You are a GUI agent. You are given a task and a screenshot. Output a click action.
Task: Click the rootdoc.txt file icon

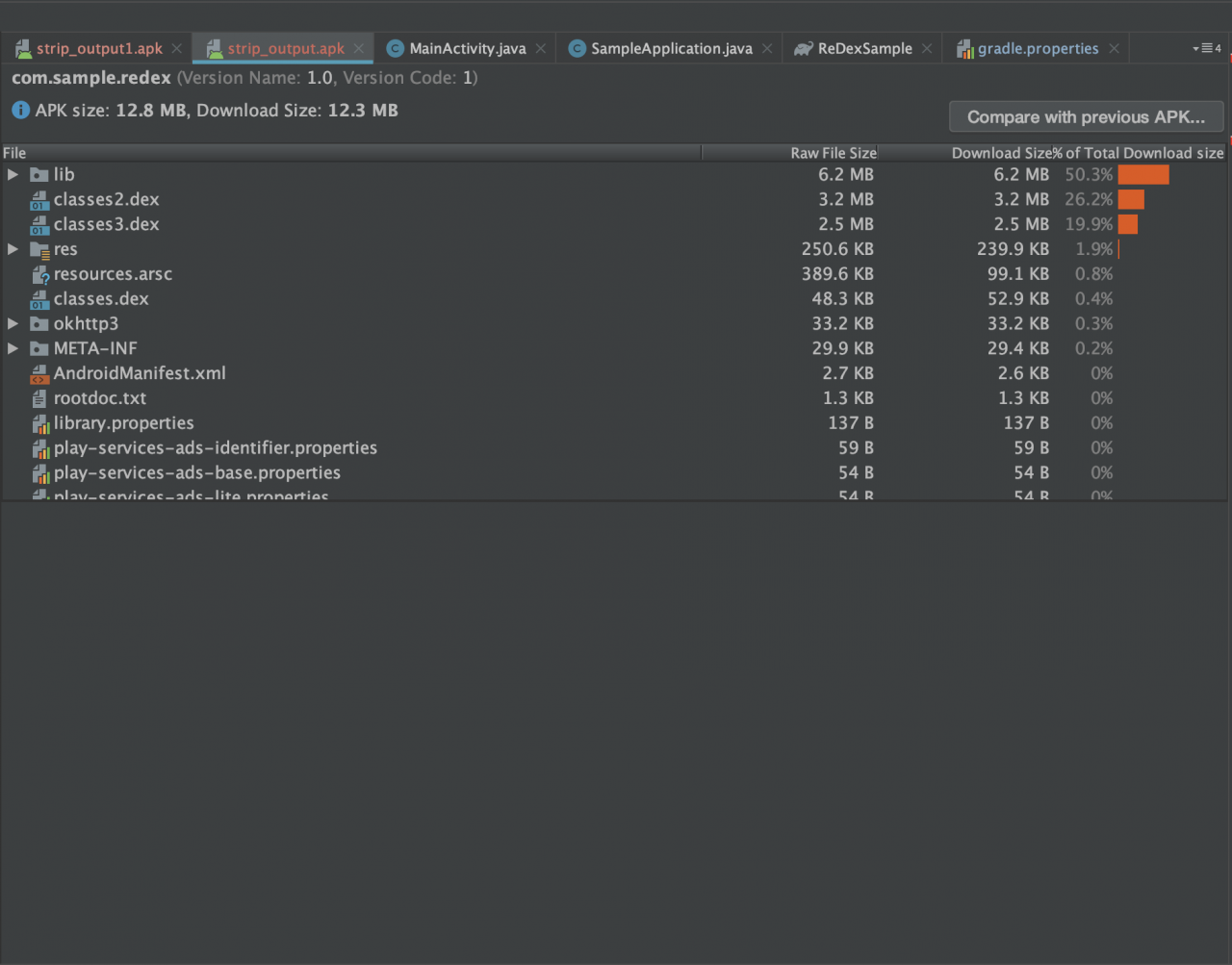pos(39,398)
